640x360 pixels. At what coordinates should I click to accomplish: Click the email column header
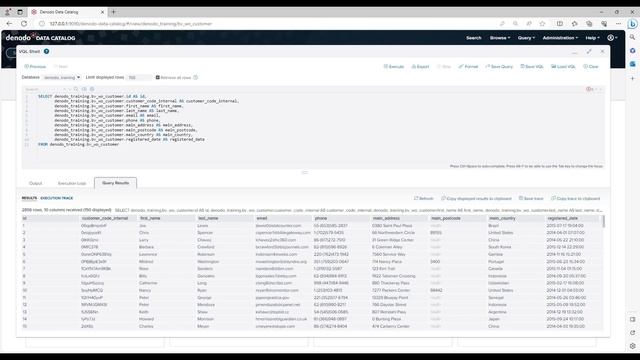pyautogui.click(x=283, y=218)
